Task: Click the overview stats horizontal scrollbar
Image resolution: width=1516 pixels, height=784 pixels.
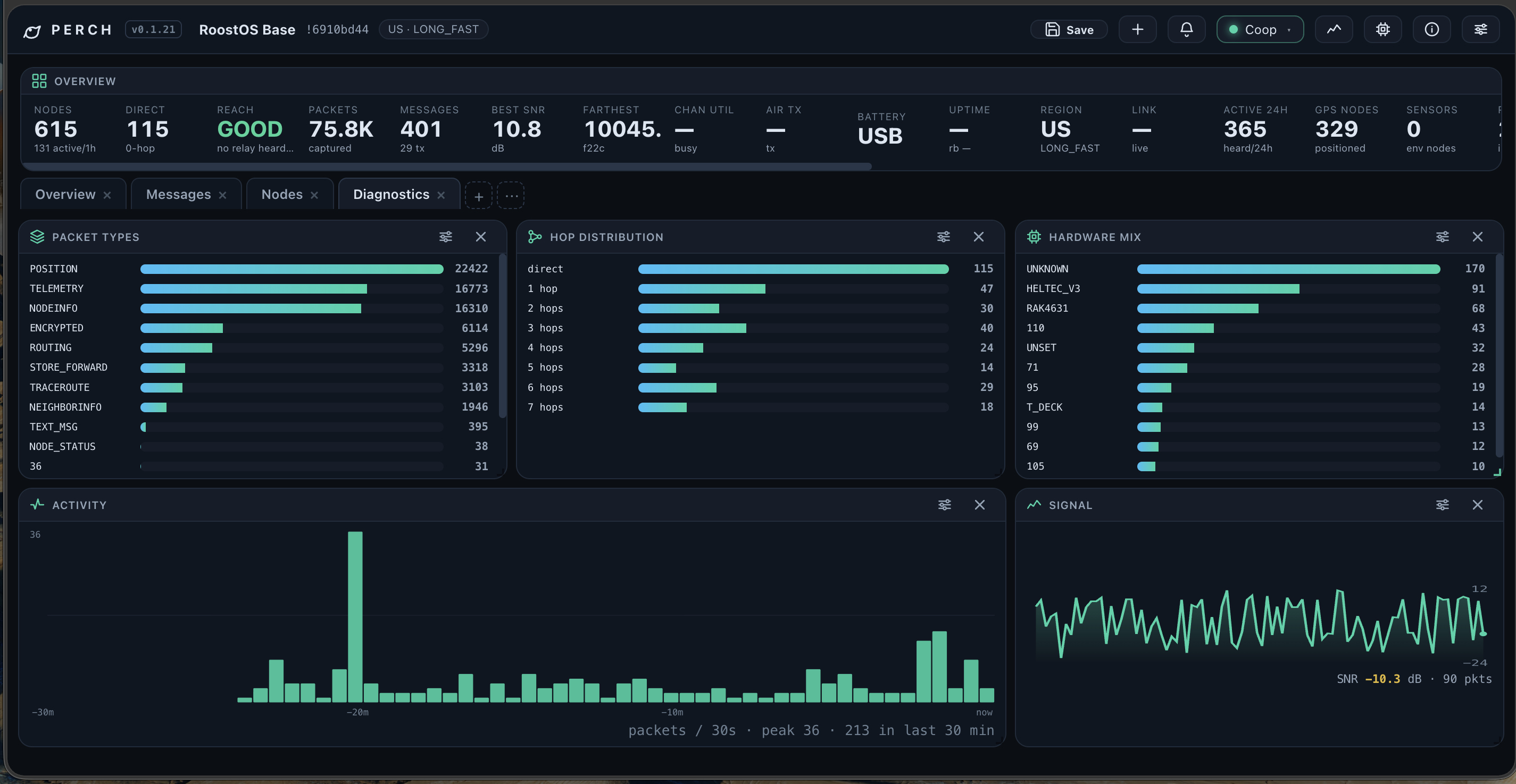Action: (446, 167)
